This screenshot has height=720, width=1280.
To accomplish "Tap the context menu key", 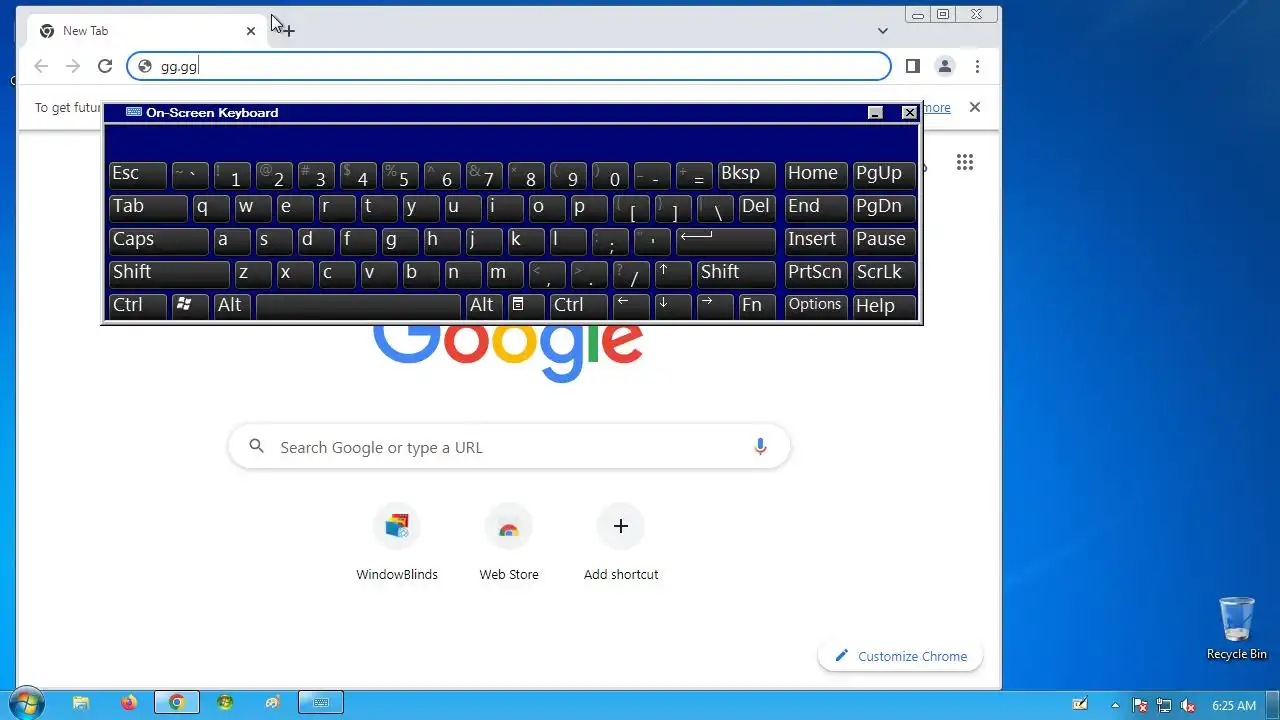I will [x=526, y=307].
